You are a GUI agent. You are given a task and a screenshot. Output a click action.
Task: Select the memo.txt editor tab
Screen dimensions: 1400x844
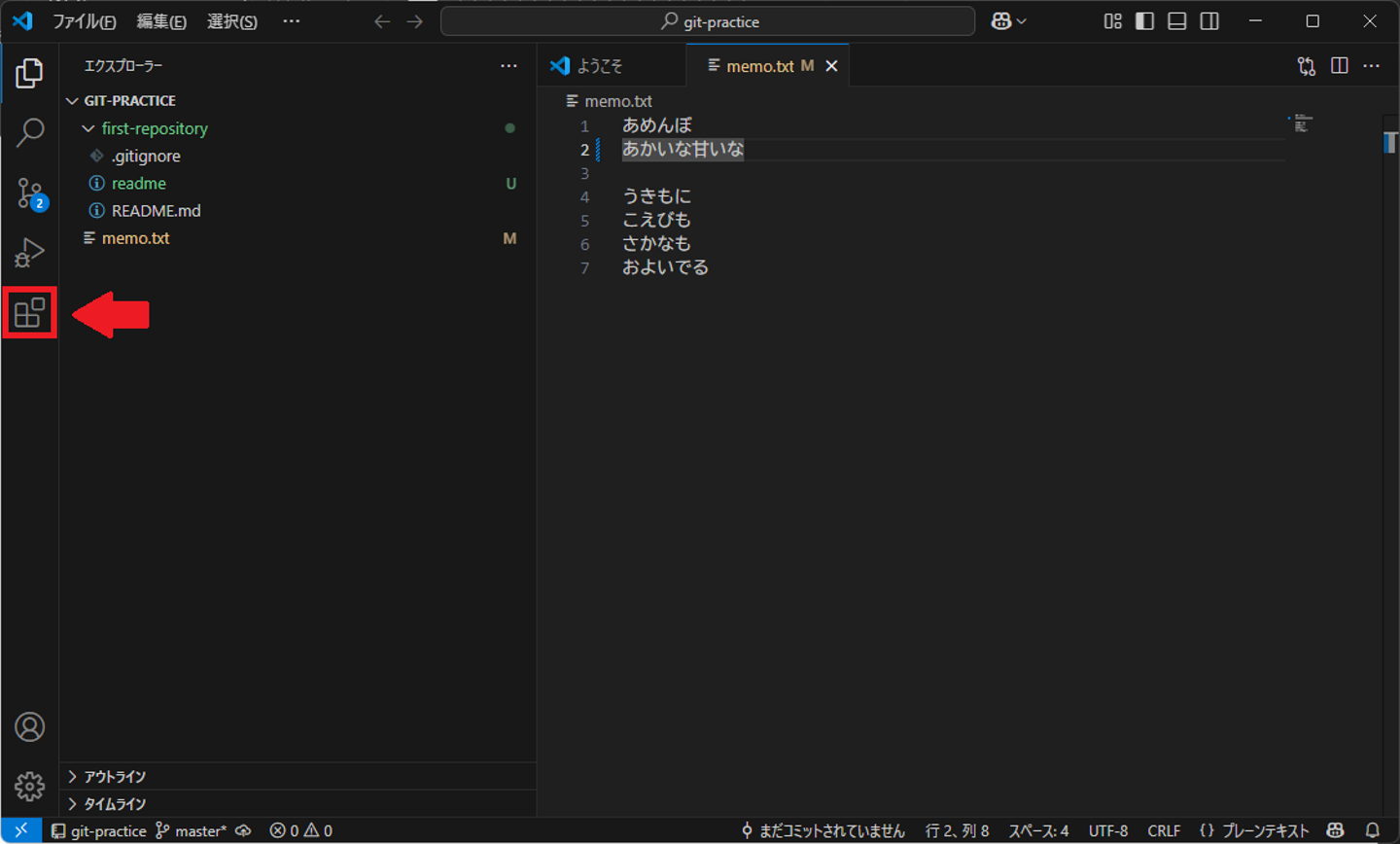(767, 66)
